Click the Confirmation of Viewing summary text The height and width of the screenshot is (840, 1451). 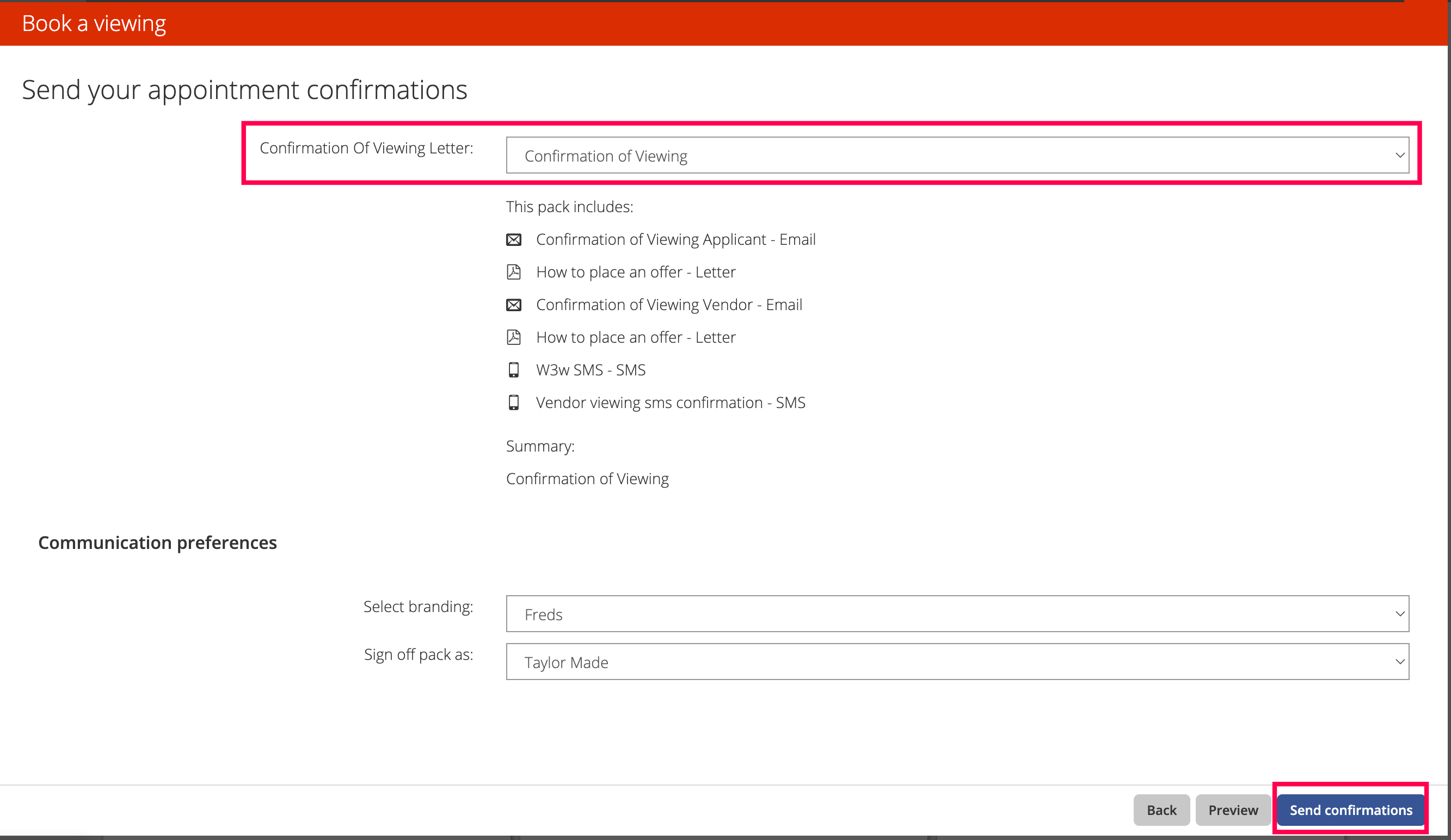tap(587, 479)
